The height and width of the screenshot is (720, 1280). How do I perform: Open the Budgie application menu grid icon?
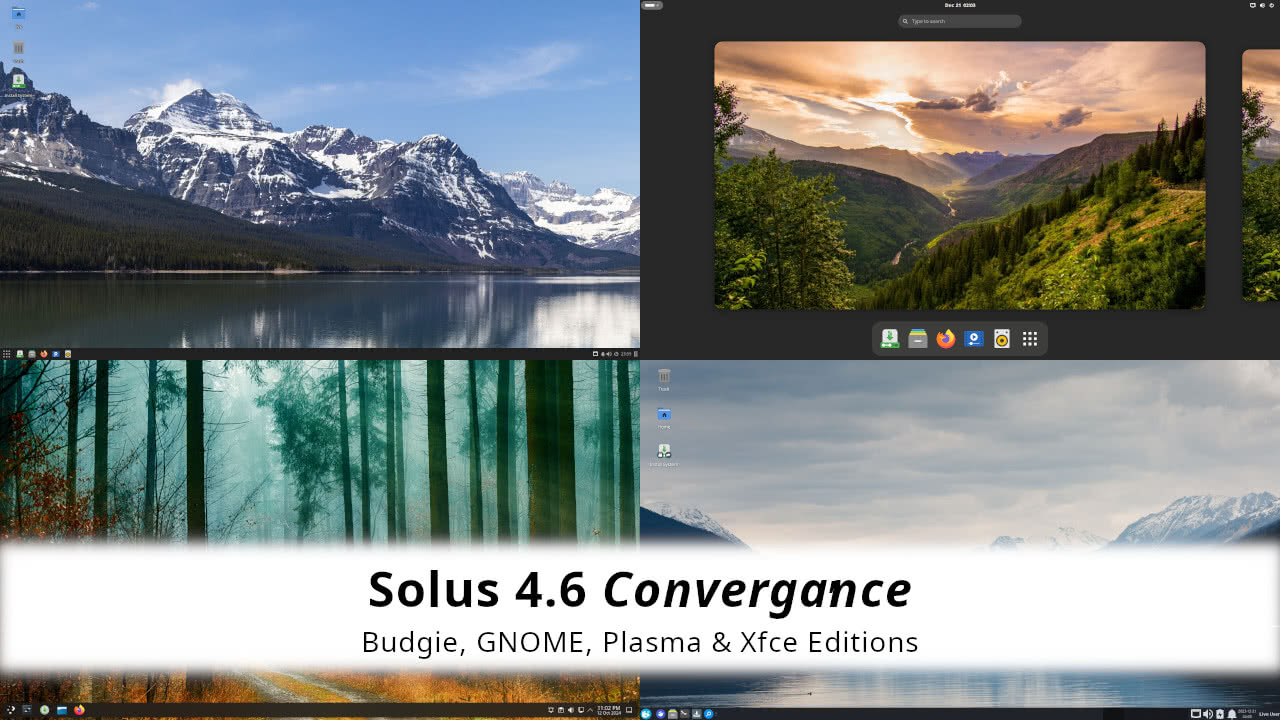pos(6,354)
